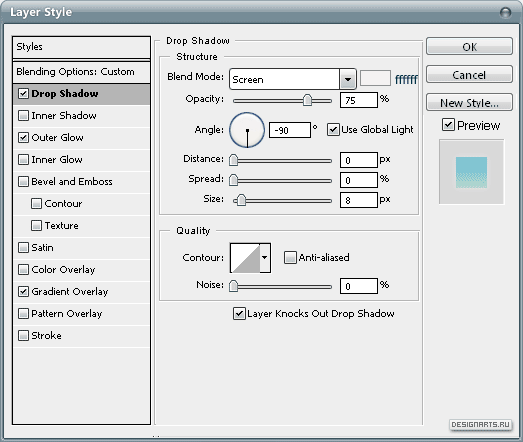
Task: Open the Blend Mode dropdown arrow
Action: coord(348,79)
